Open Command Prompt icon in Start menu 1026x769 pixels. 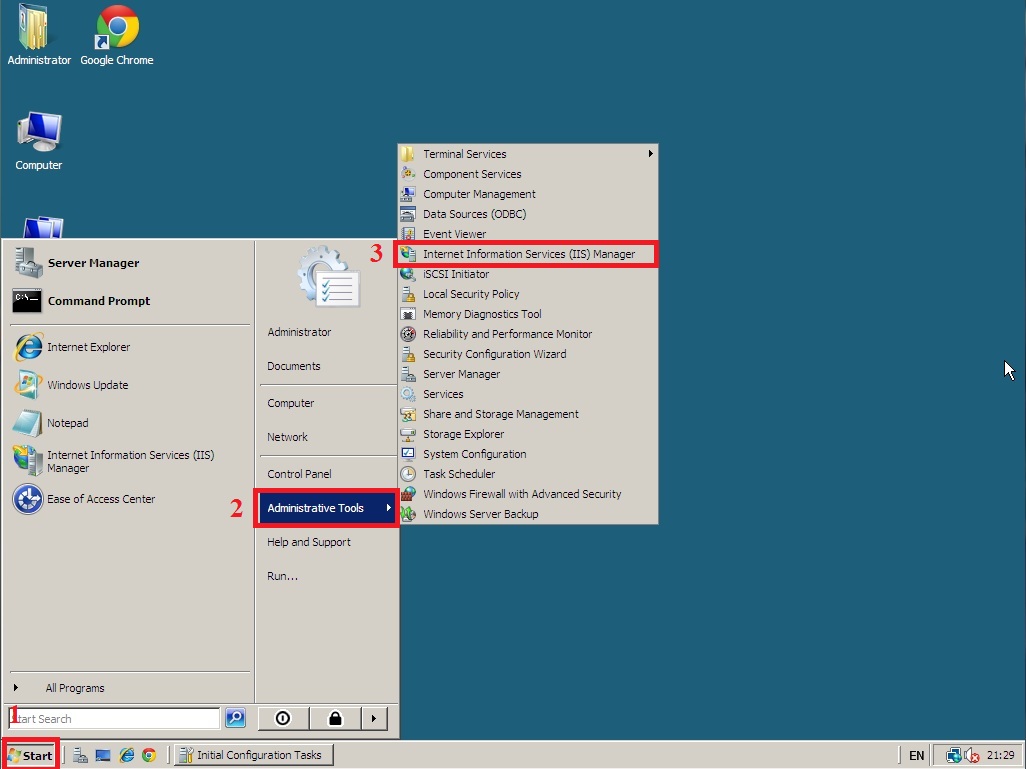tap(27, 300)
